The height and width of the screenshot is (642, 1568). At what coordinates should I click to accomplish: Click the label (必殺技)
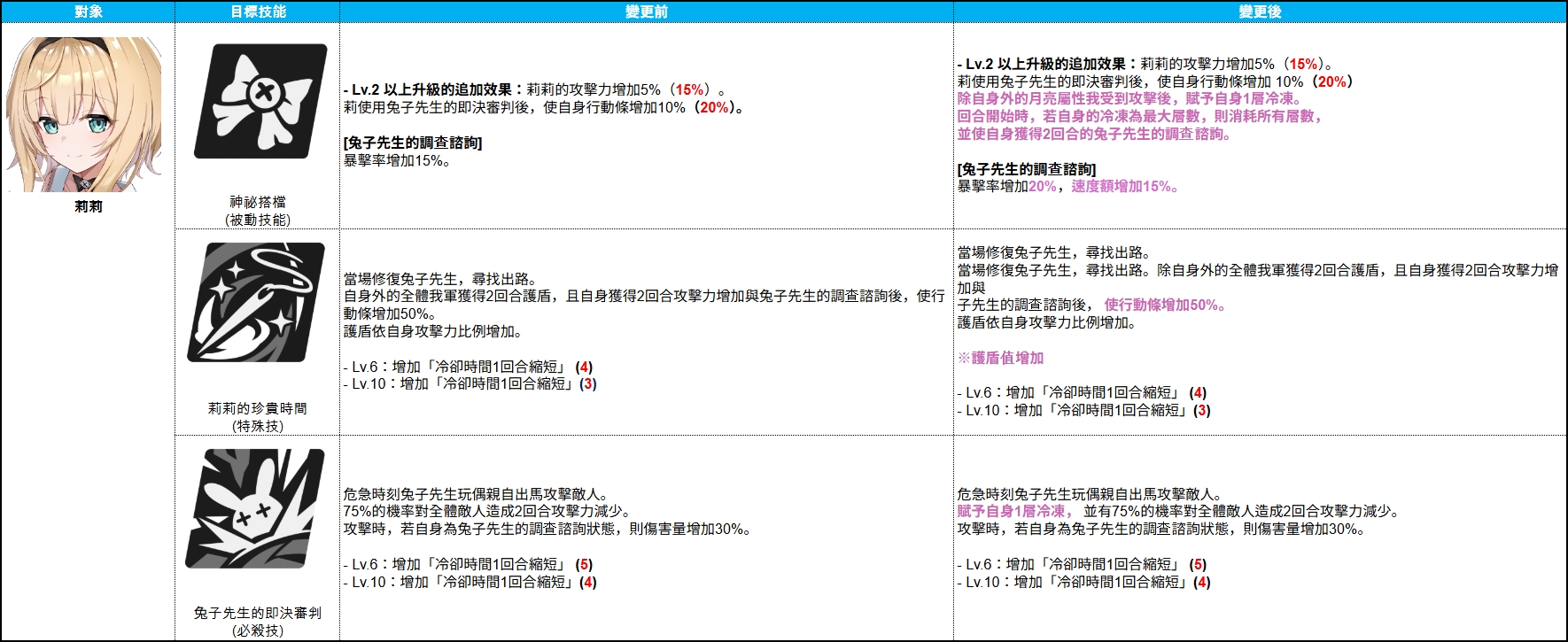point(258,630)
